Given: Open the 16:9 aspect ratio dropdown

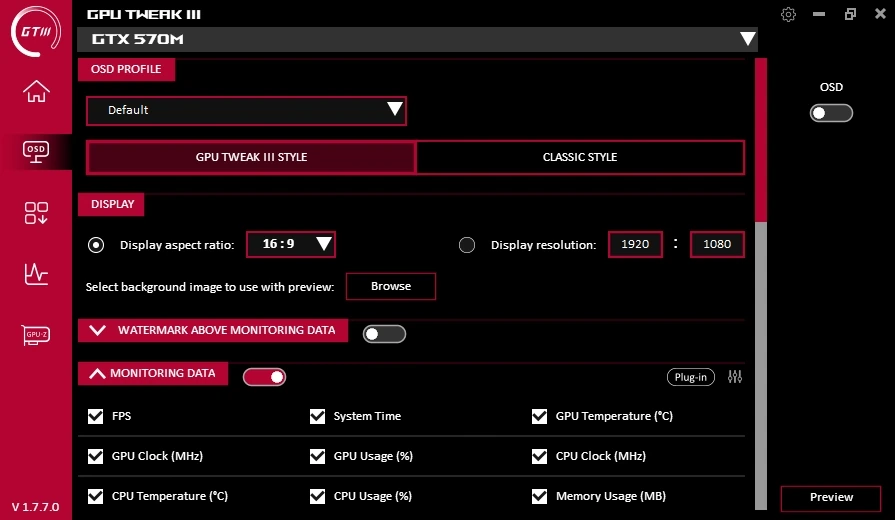Looking at the screenshot, I should pyautogui.click(x=291, y=244).
